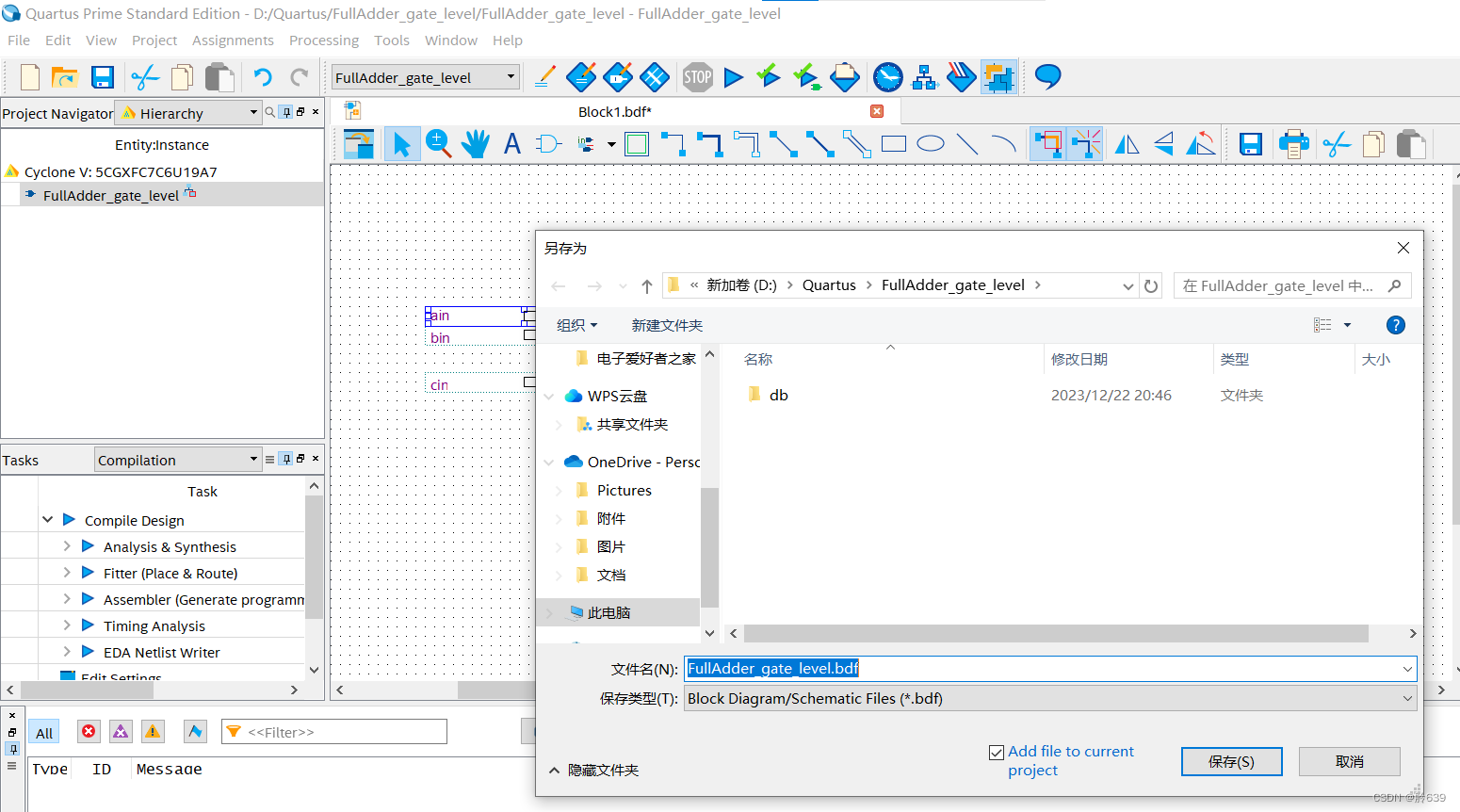This screenshot has height=812, width=1460.
Task: Save with the main toolbar floppy disk icon
Action: [x=103, y=77]
